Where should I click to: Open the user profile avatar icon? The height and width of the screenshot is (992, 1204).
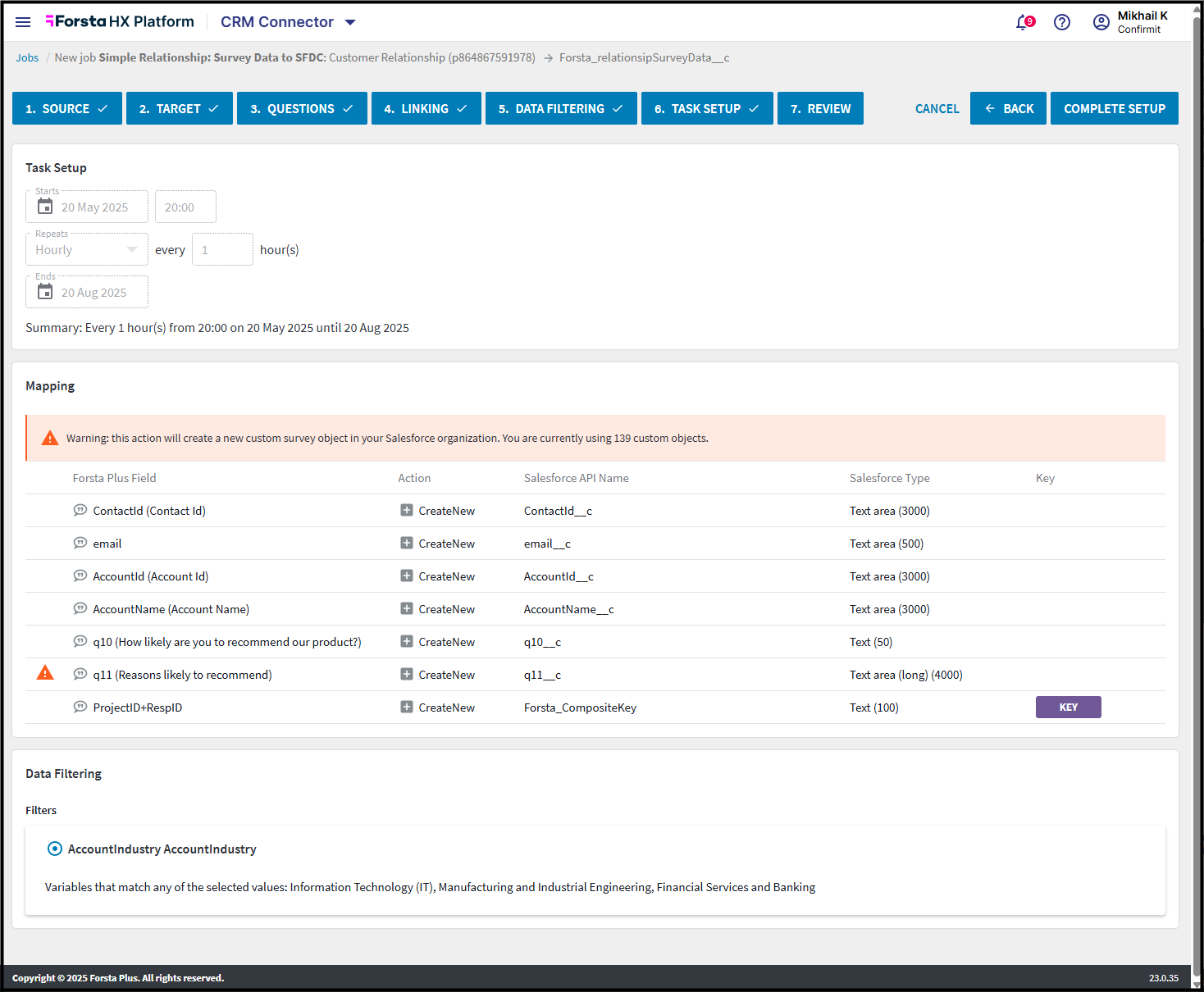[x=1101, y=22]
